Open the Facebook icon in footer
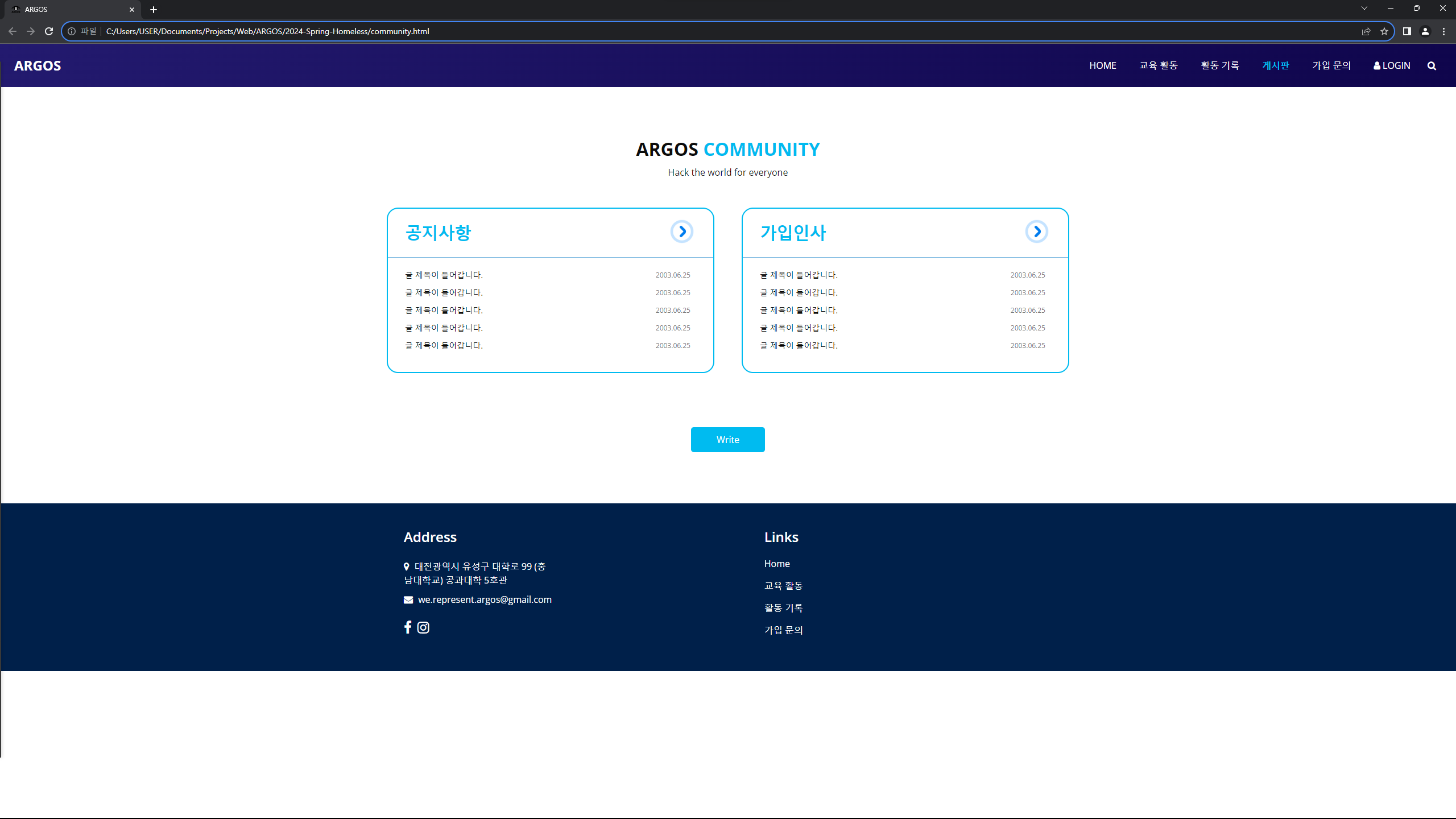Screen dimensions: 1456x819 tap(407, 627)
